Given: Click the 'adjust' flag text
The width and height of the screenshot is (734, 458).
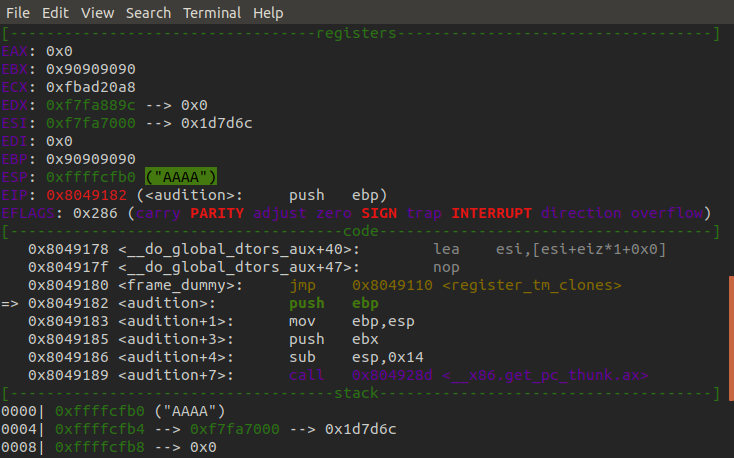Looking at the screenshot, I should pos(280,213).
